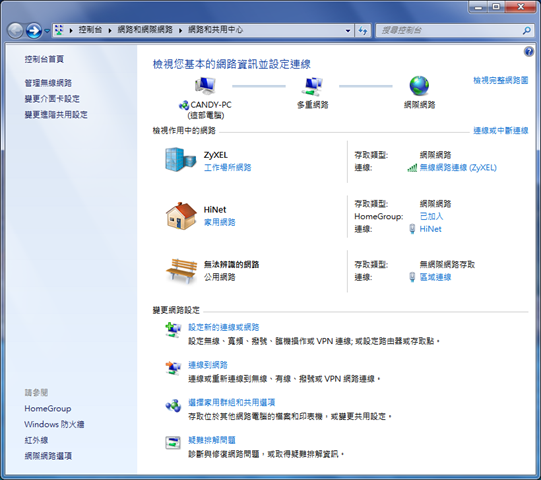The height and width of the screenshot is (480, 541).
Task: Close the Network and Sharing Center window
Action: tap(521, 7)
